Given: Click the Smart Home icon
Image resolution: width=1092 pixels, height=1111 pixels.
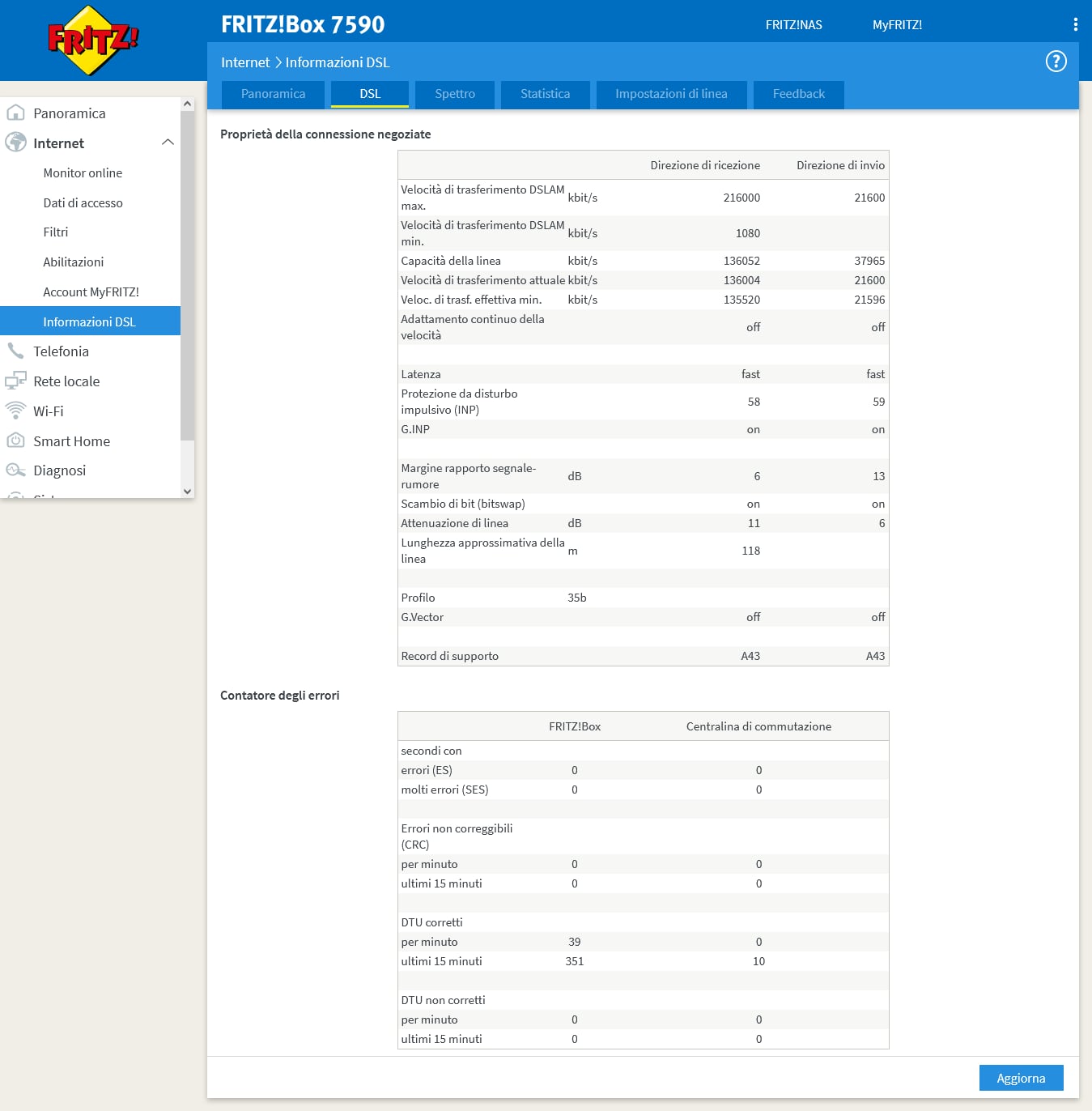Looking at the screenshot, I should 15,441.
